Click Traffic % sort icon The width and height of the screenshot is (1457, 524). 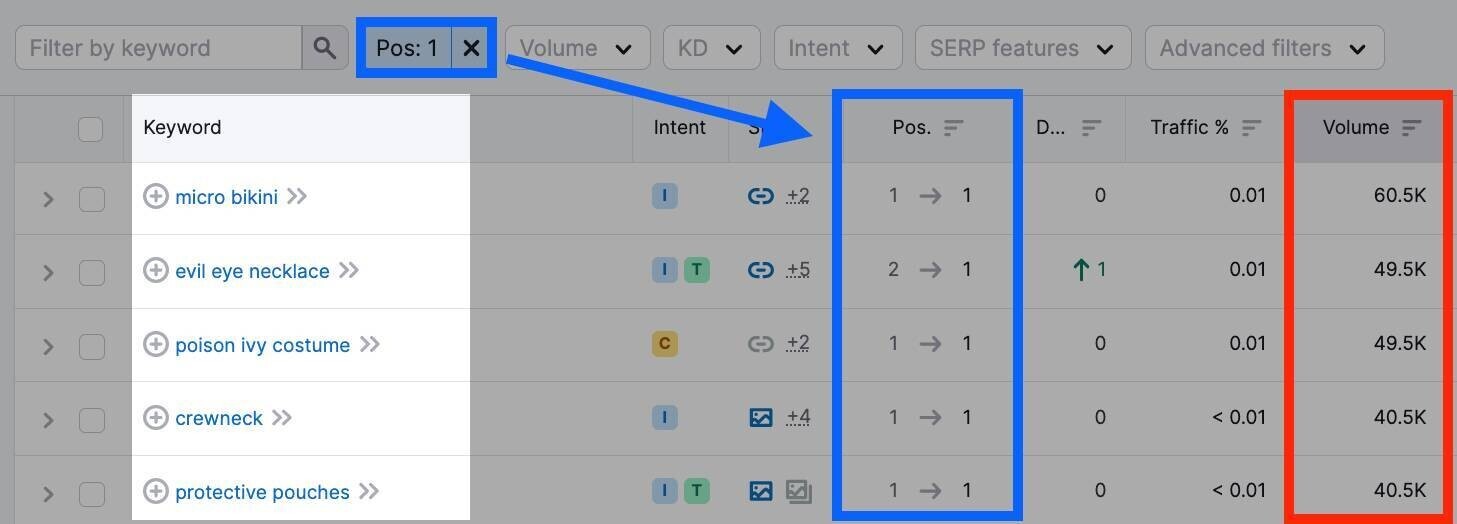[1251, 128]
